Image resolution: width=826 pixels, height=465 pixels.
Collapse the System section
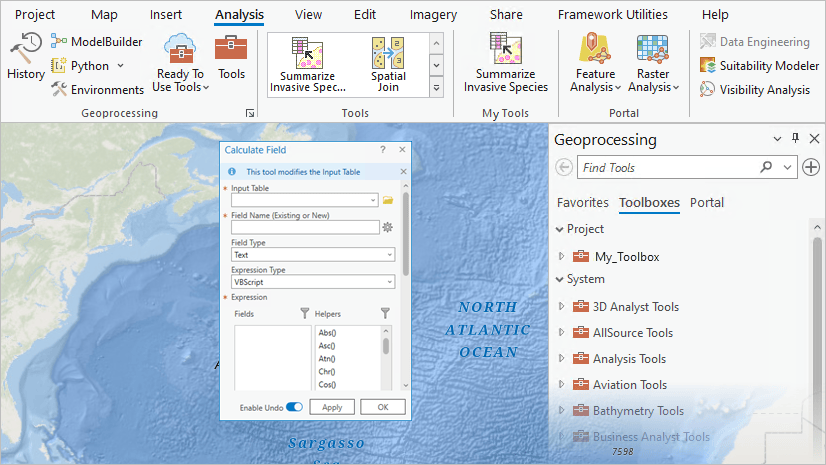(559, 280)
